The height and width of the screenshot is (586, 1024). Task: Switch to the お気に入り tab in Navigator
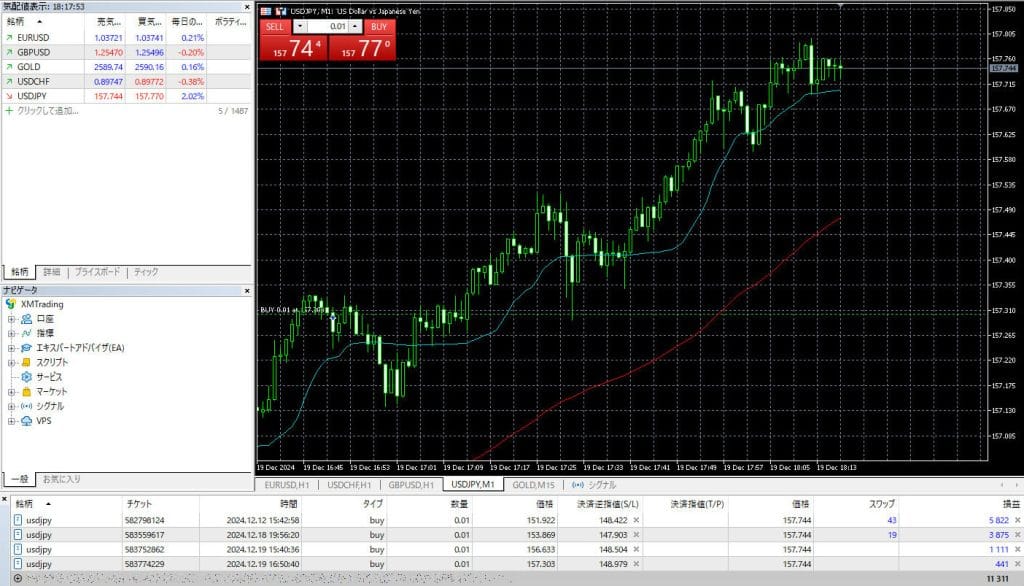tap(61, 479)
